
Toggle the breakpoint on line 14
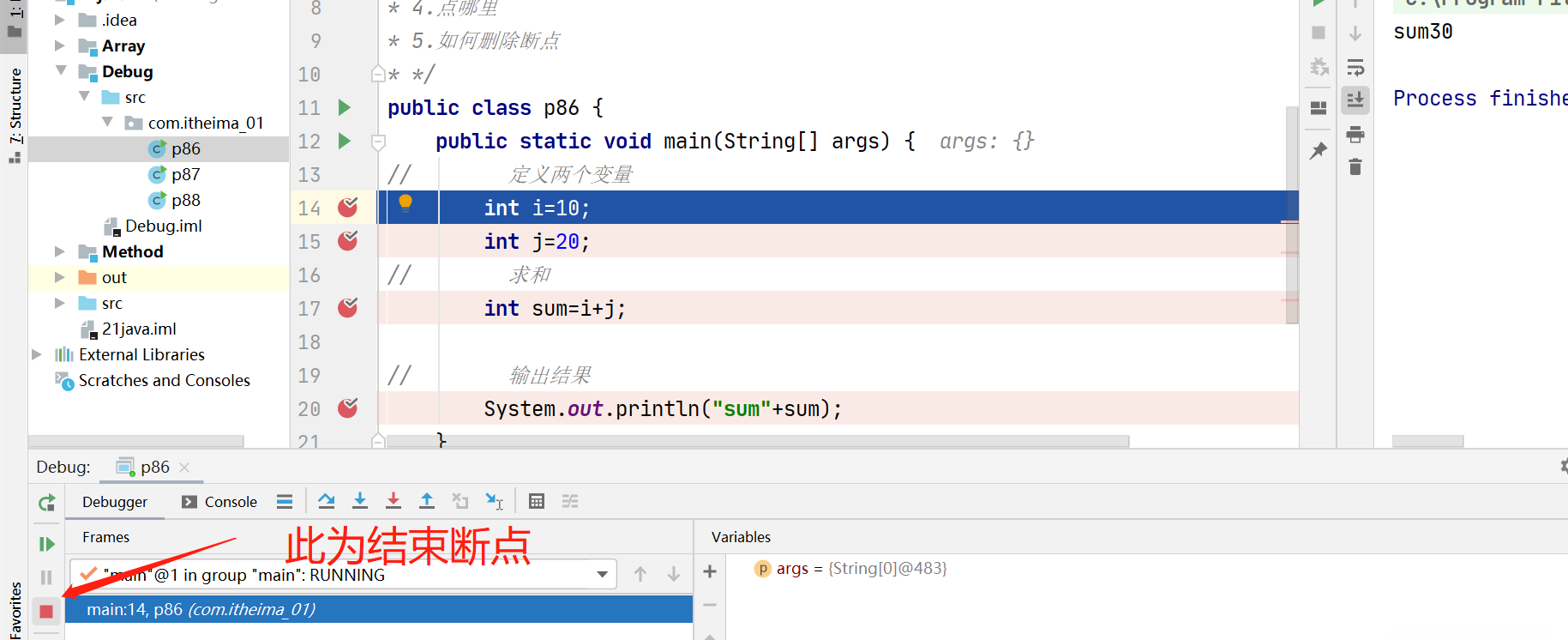347,208
